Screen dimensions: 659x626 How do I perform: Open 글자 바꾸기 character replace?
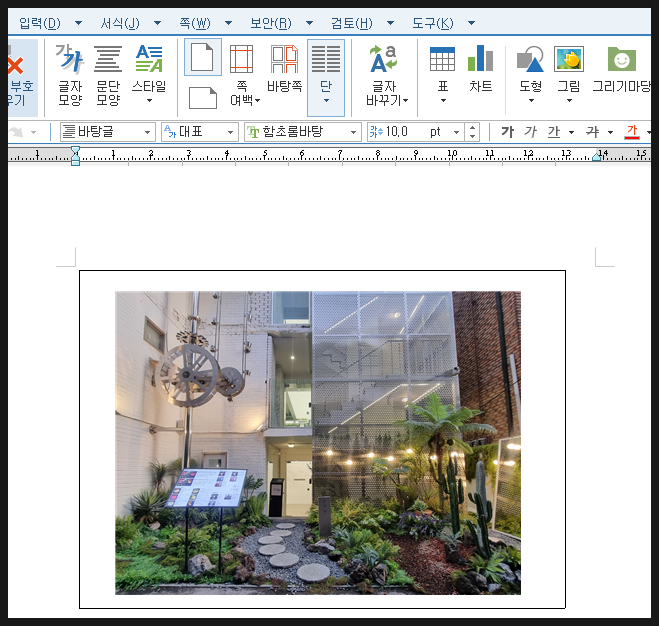click(385, 75)
